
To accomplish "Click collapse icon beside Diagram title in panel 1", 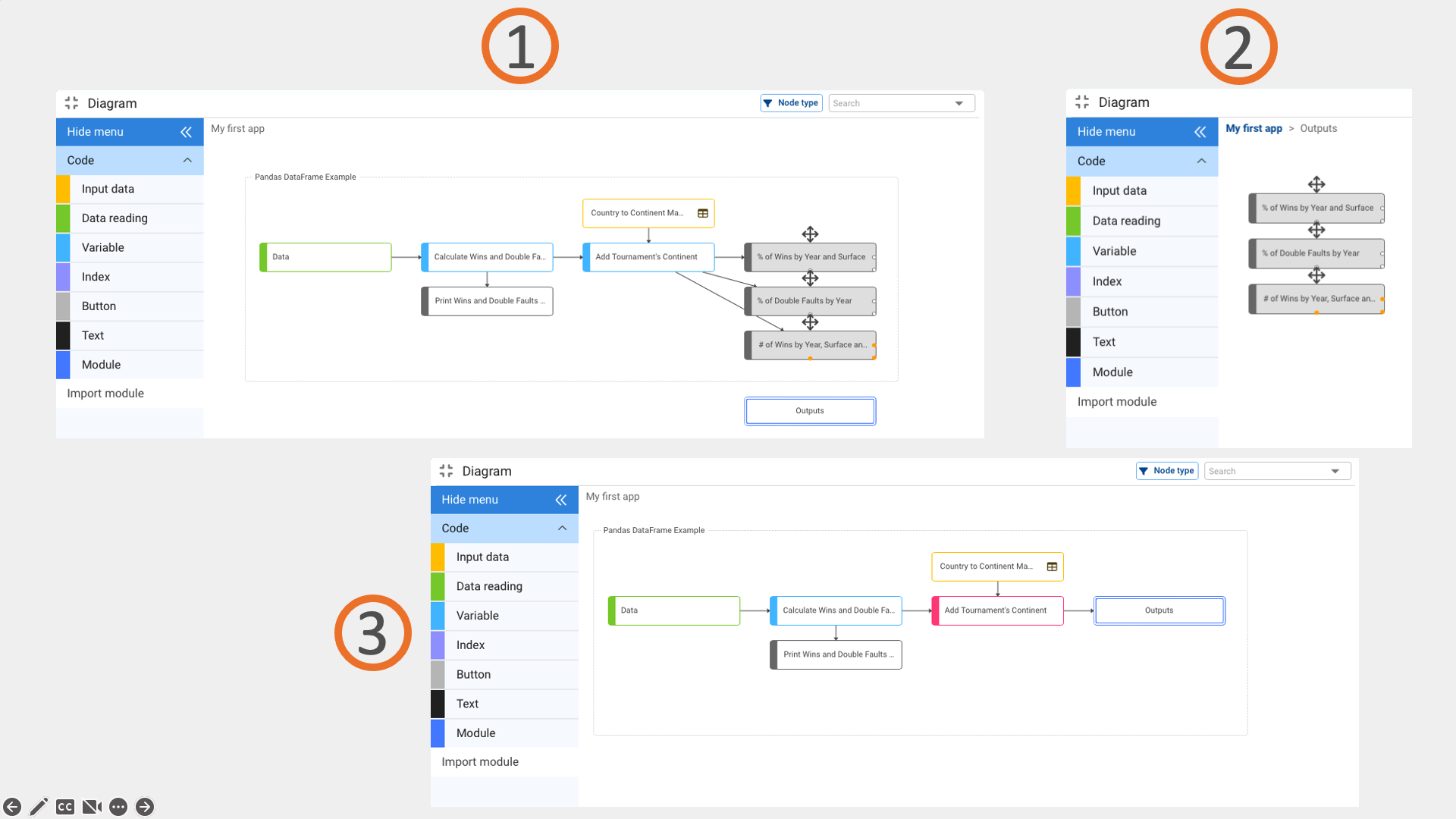I will 71,103.
